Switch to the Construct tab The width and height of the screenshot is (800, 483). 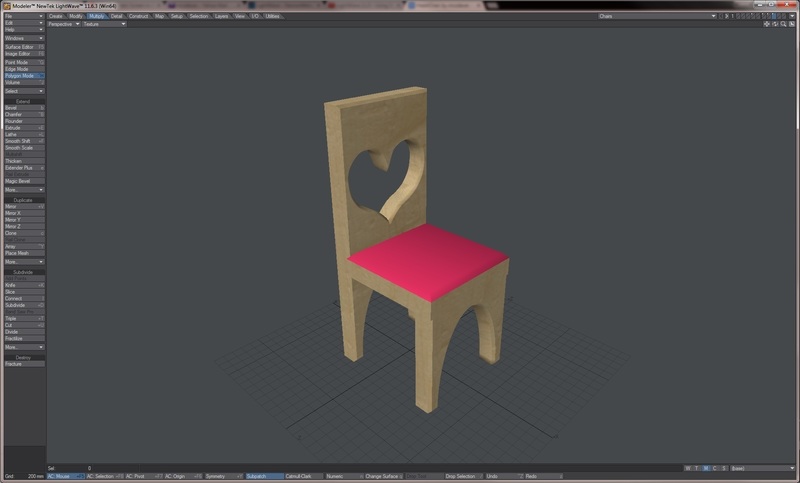point(138,16)
